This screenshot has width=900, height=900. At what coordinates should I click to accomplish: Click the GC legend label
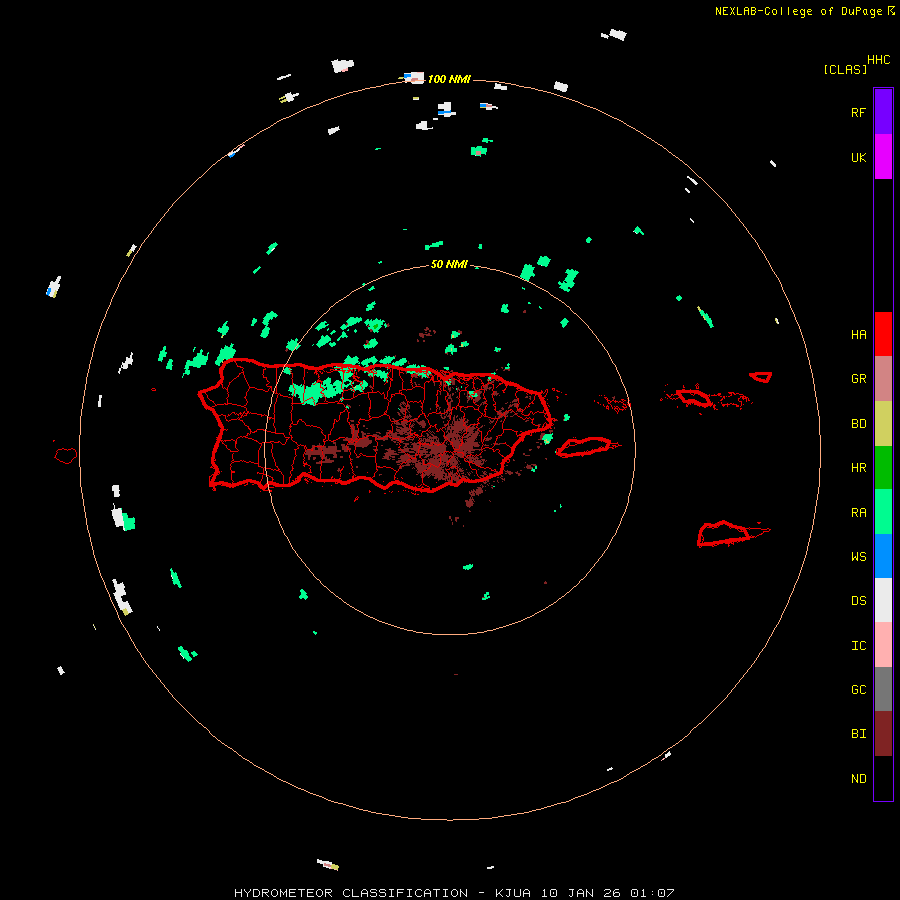858,689
